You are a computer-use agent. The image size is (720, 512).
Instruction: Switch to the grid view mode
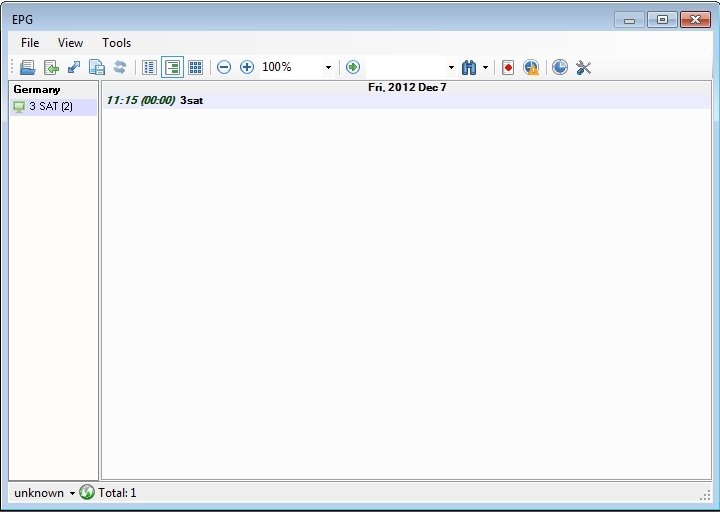196,68
